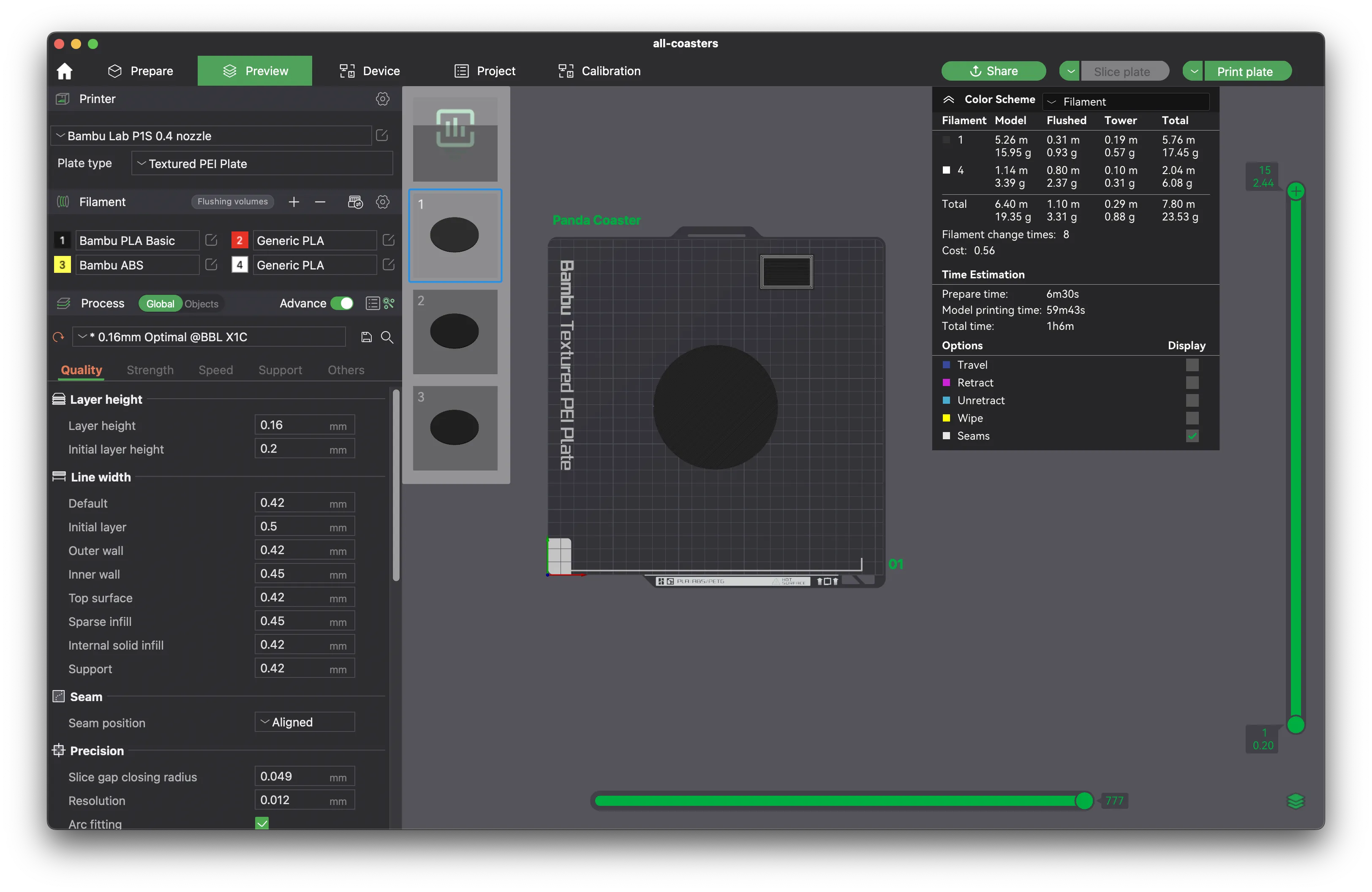Open the process preset dropdown
Screen dimensions: 1372x892
(209, 337)
